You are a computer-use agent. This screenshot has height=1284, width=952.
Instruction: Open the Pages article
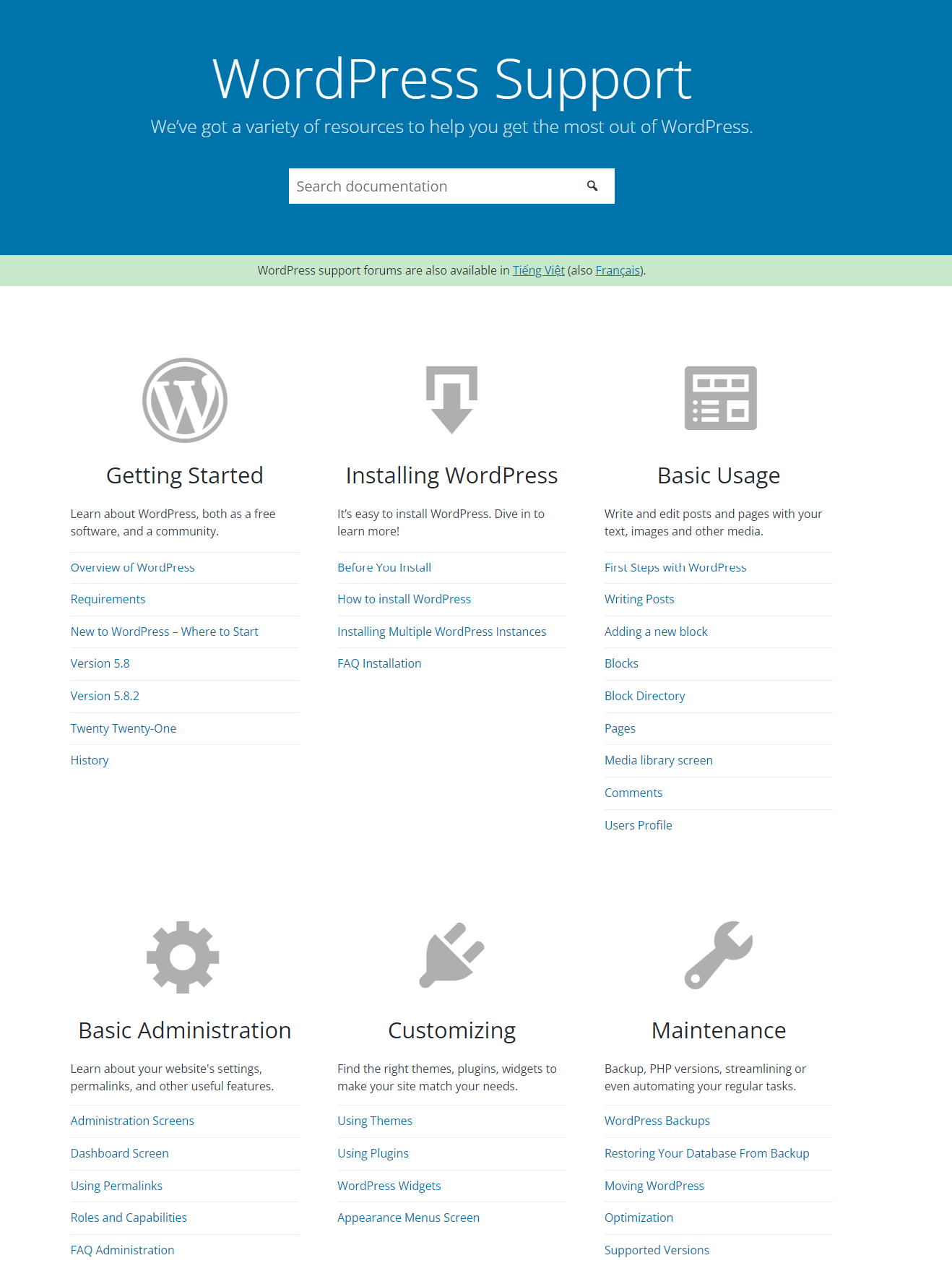pyautogui.click(x=620, y=728)
